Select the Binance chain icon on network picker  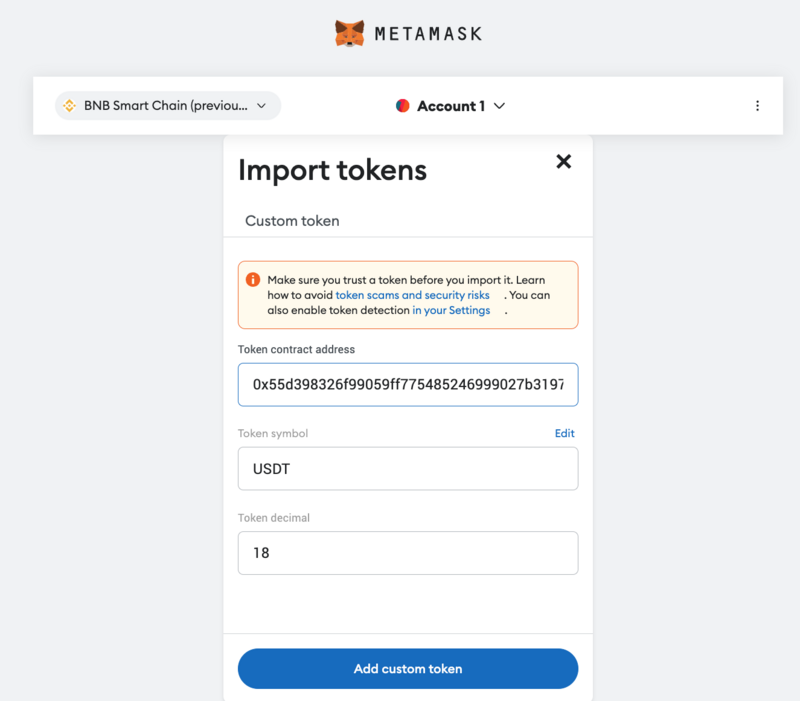(x=69, y=105)
